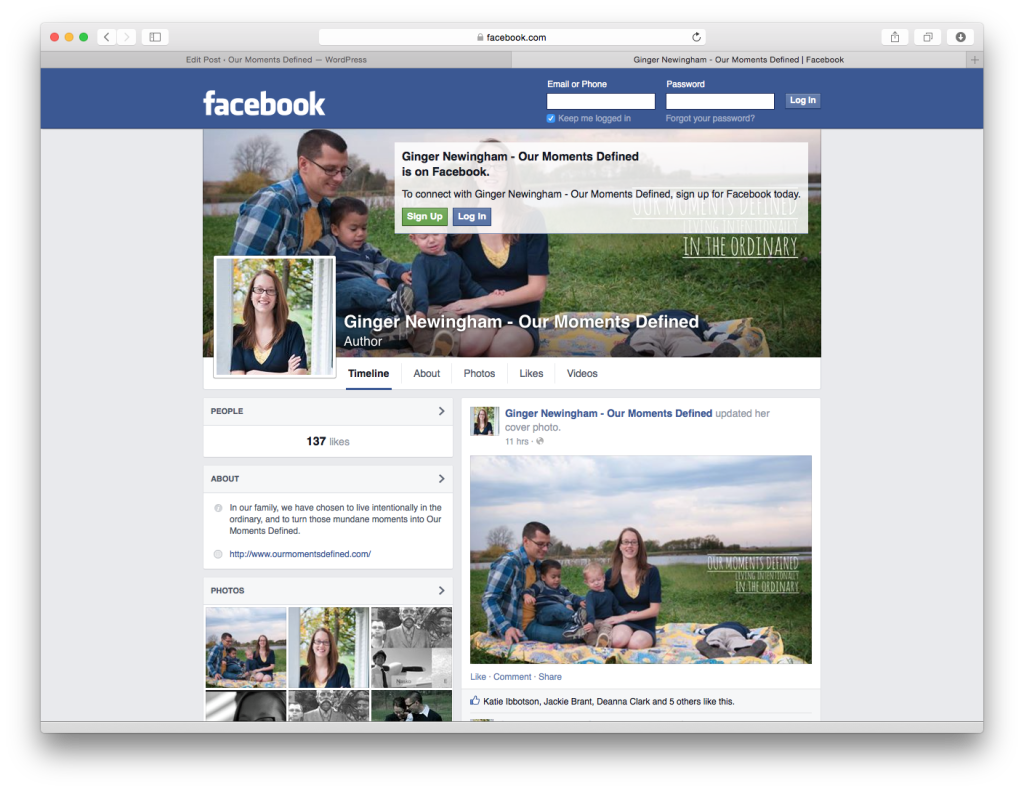Open the ourmomentsdefined.com website link
Image resolution: width=1024 pixels, height=791 pixels.
click(300, 554)
